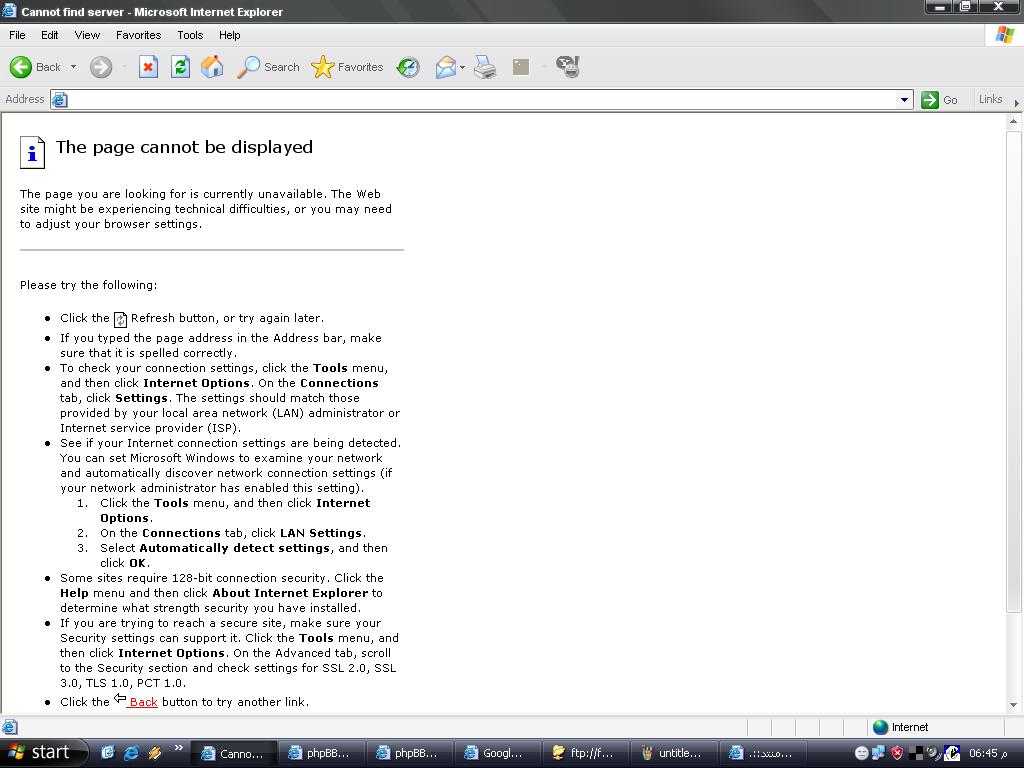Click the Stop loading icon with red X
Image resolution: width=1024 pixels, height=768 pixels.
(148, 67)
